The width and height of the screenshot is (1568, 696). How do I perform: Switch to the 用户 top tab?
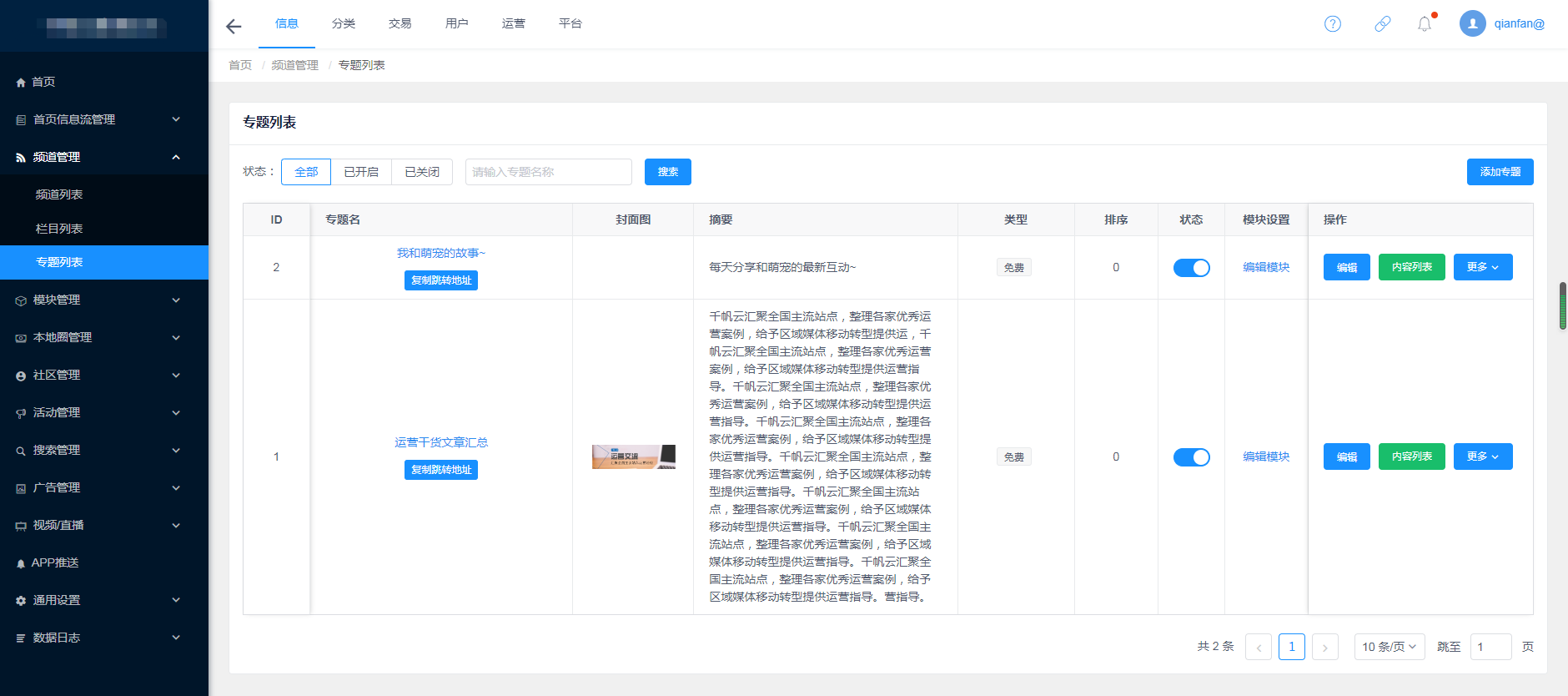pos(457,23)
